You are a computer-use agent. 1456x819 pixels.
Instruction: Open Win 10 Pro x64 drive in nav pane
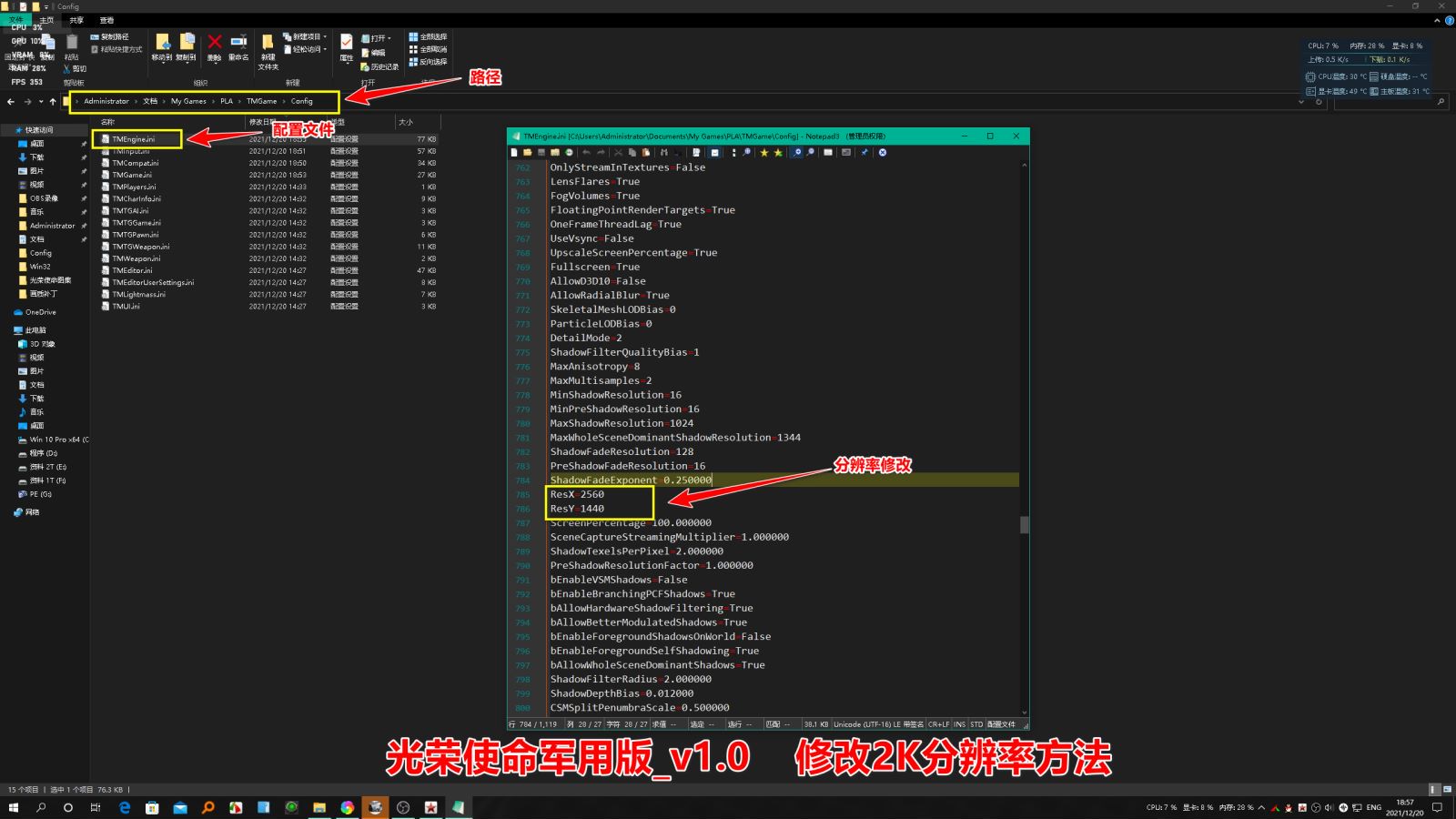(53, 440)
